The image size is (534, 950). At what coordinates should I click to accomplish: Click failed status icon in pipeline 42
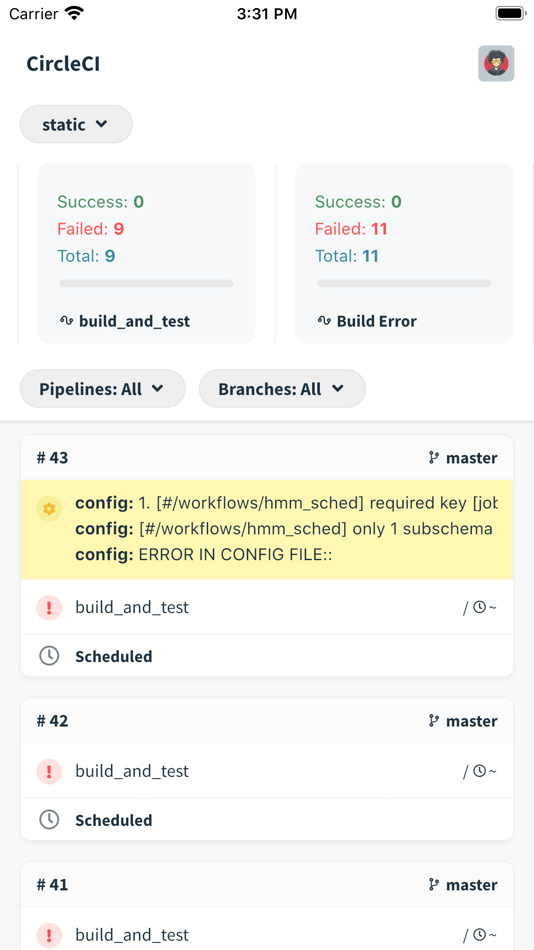(x=49, y=771)
